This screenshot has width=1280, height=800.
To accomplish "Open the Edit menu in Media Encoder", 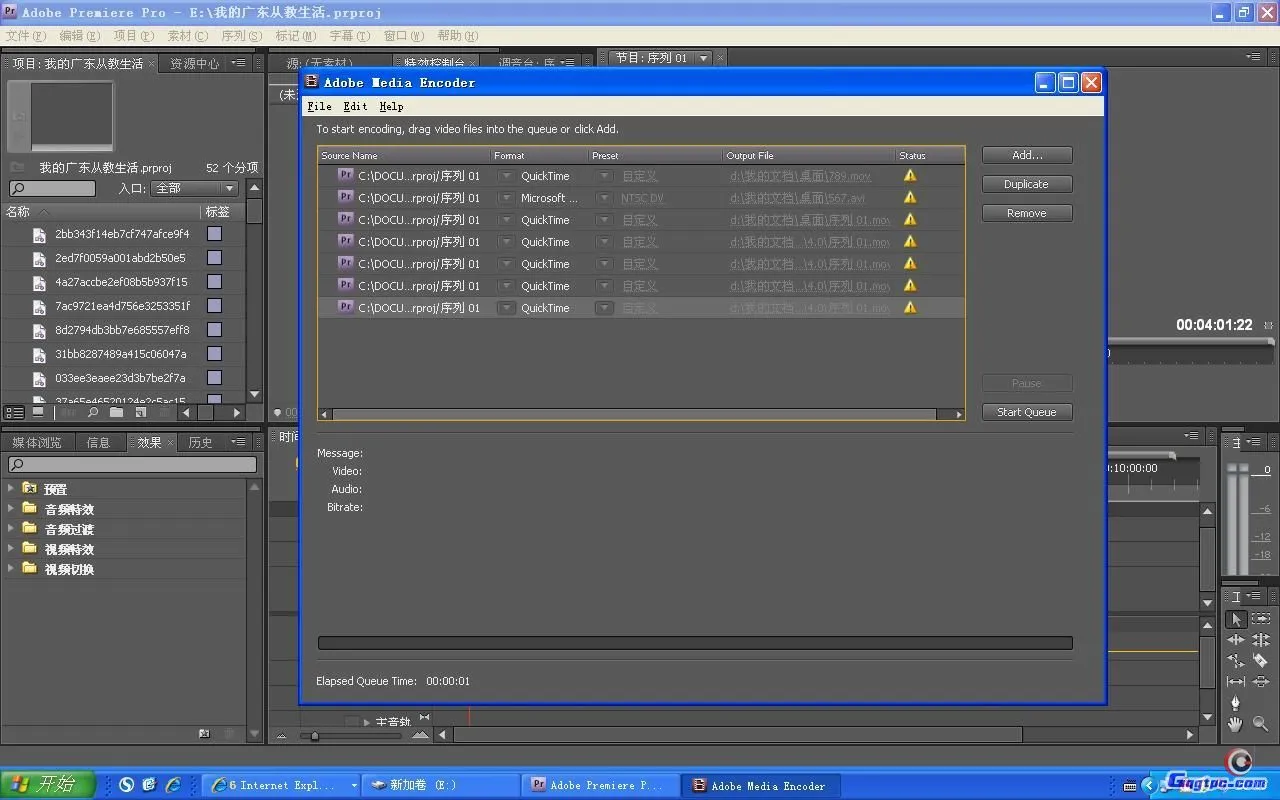I will 355,106.
